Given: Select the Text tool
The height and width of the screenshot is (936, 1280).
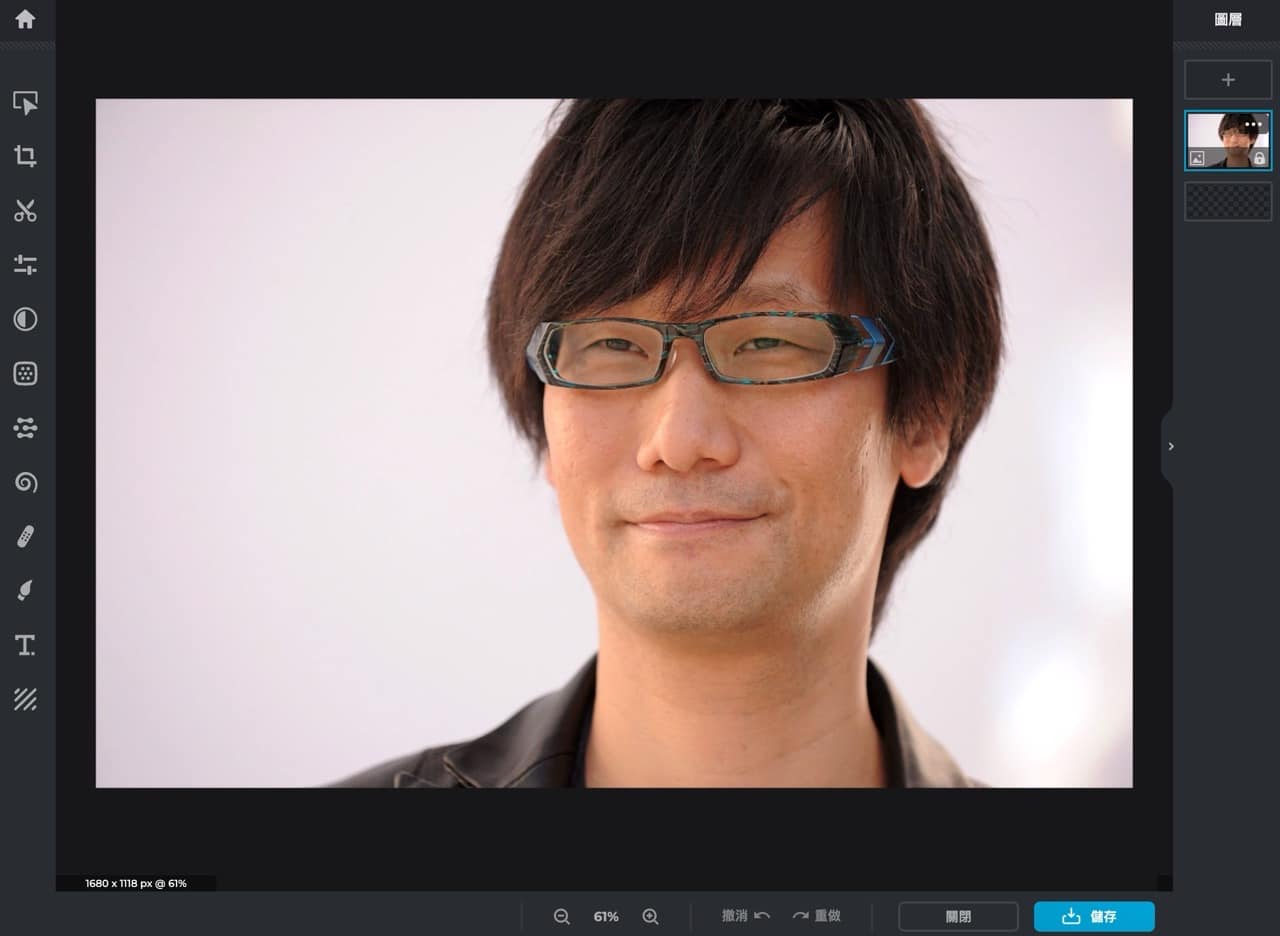Looking at the screenshot, I should click(x=25, y=646).
